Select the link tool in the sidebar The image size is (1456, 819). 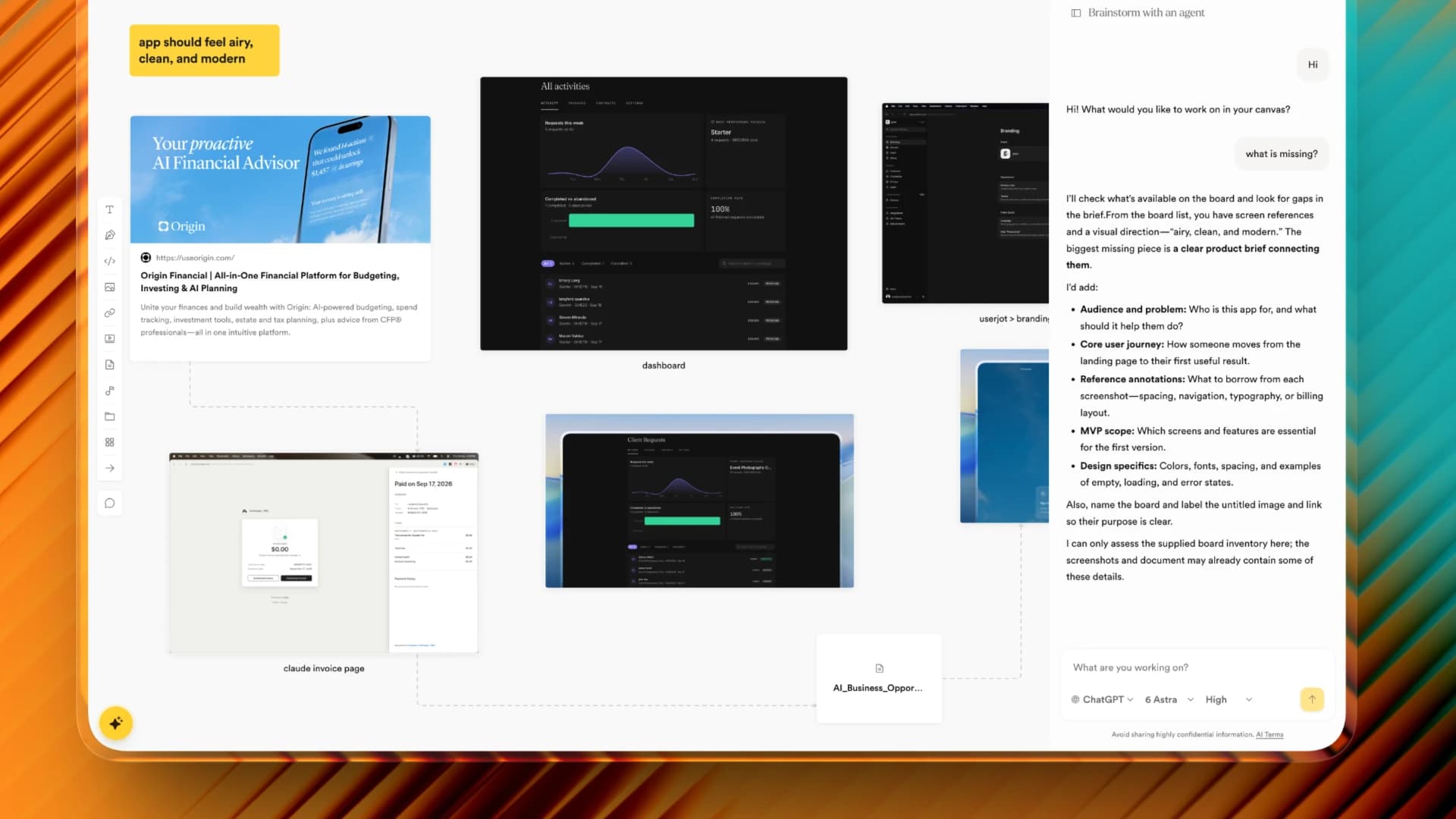point(110,312)
